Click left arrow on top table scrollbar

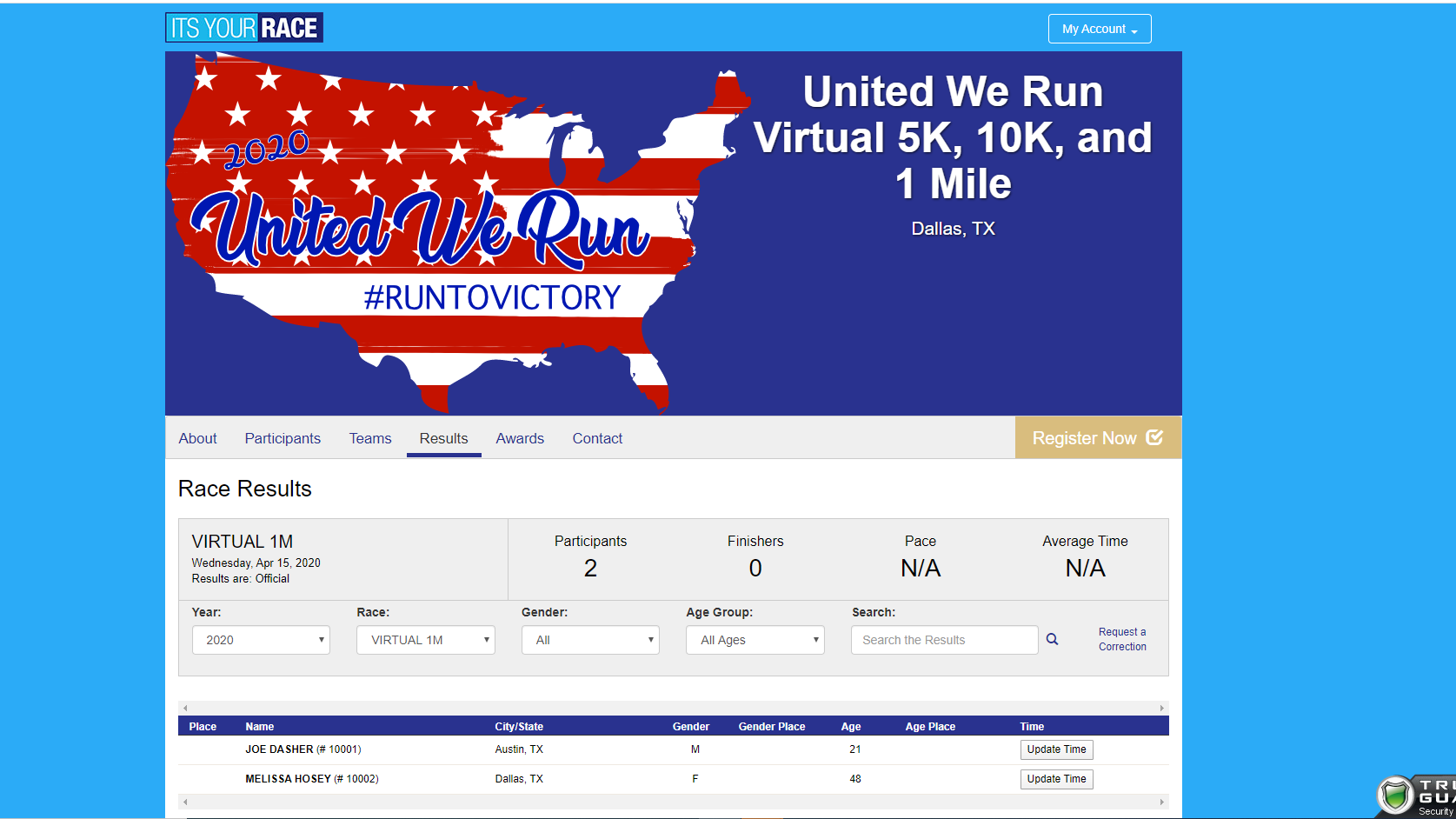tap(185, 709)
